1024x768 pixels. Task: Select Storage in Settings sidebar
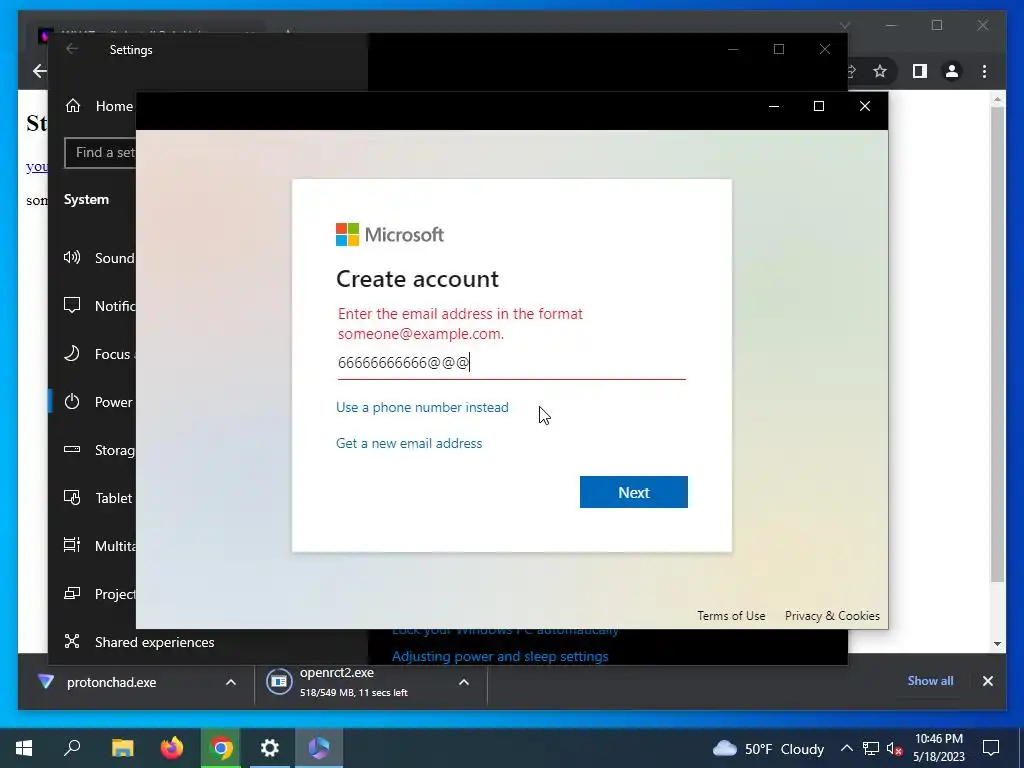pyautogui.click(x=100, y=450)
